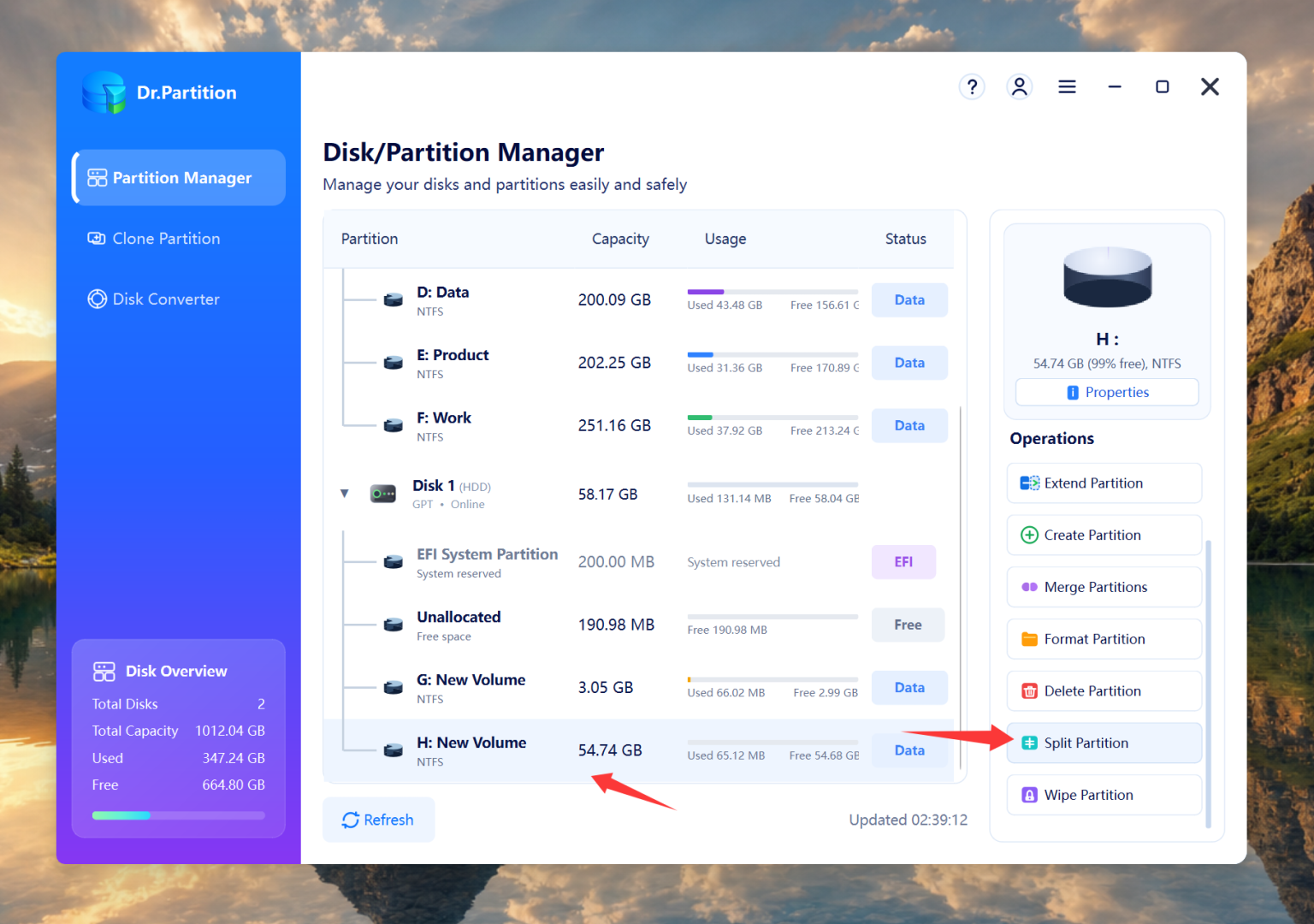The image size is (1314, 924).
Task: Click the Dr.Partition logo icon
Action: (104, 92)
